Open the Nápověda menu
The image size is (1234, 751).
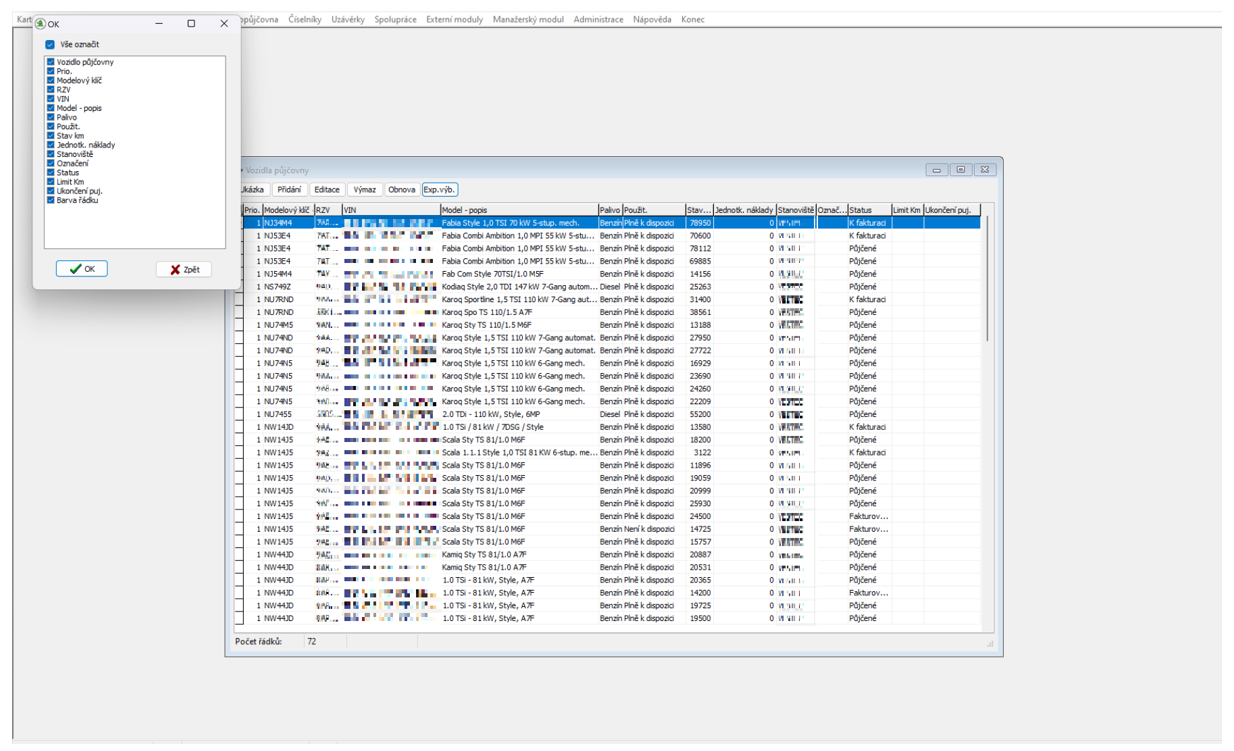[x=652, y=19]
